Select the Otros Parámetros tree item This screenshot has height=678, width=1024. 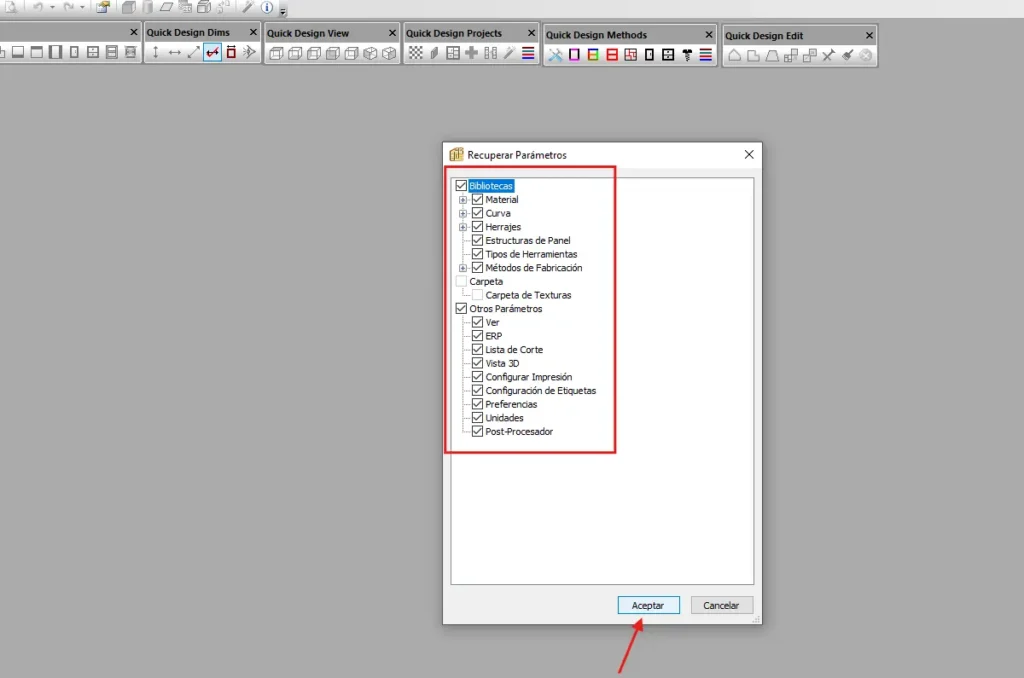coord(505,309)
